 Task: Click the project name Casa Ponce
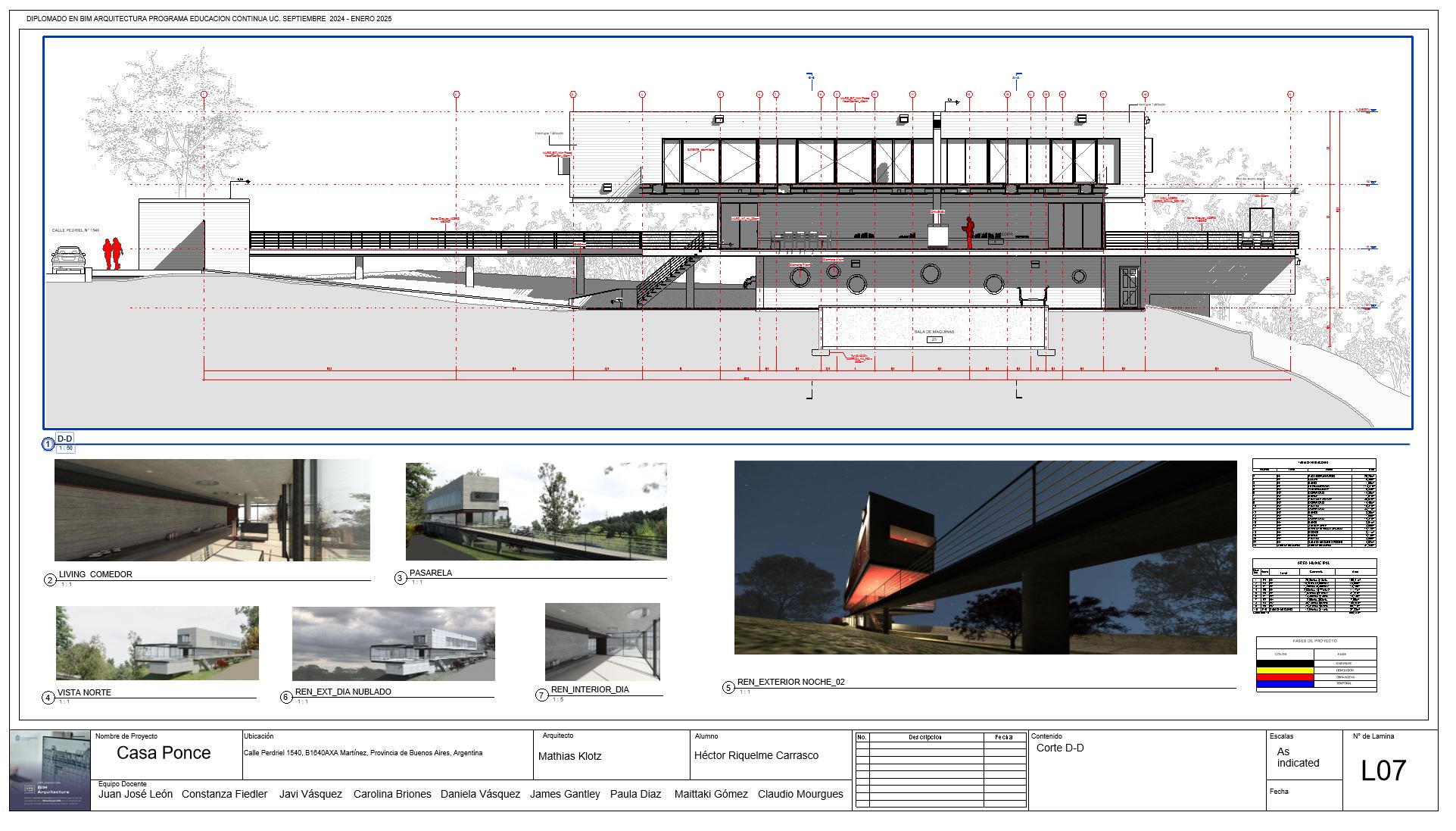[164, 753]
